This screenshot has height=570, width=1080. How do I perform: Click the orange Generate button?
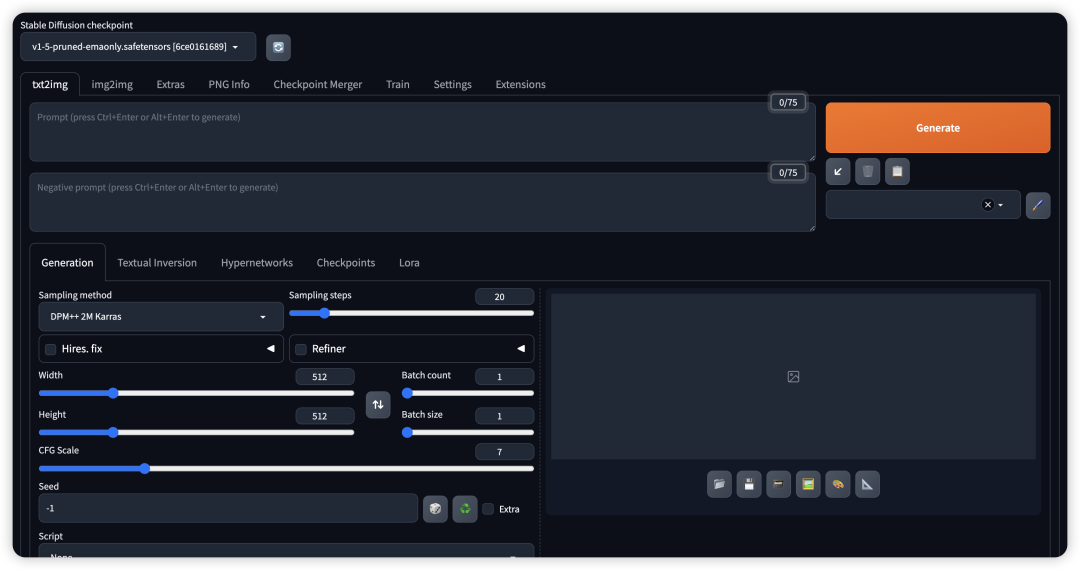click(x=938, y=128)
